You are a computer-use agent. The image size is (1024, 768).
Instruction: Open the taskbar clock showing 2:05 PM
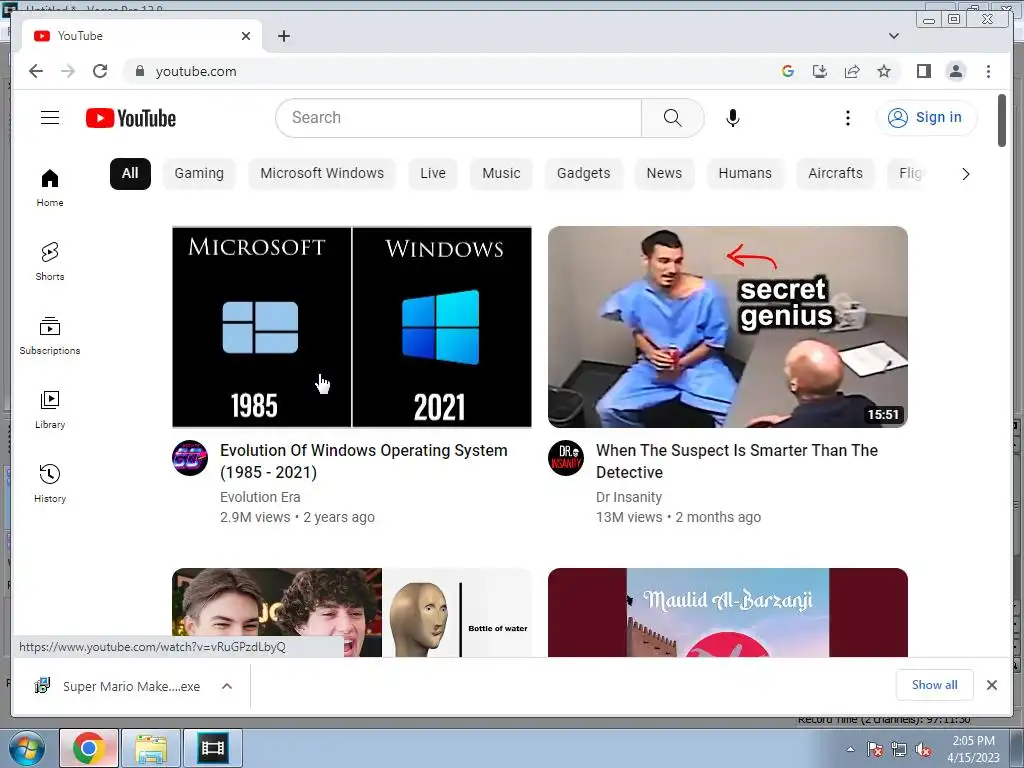973,749
